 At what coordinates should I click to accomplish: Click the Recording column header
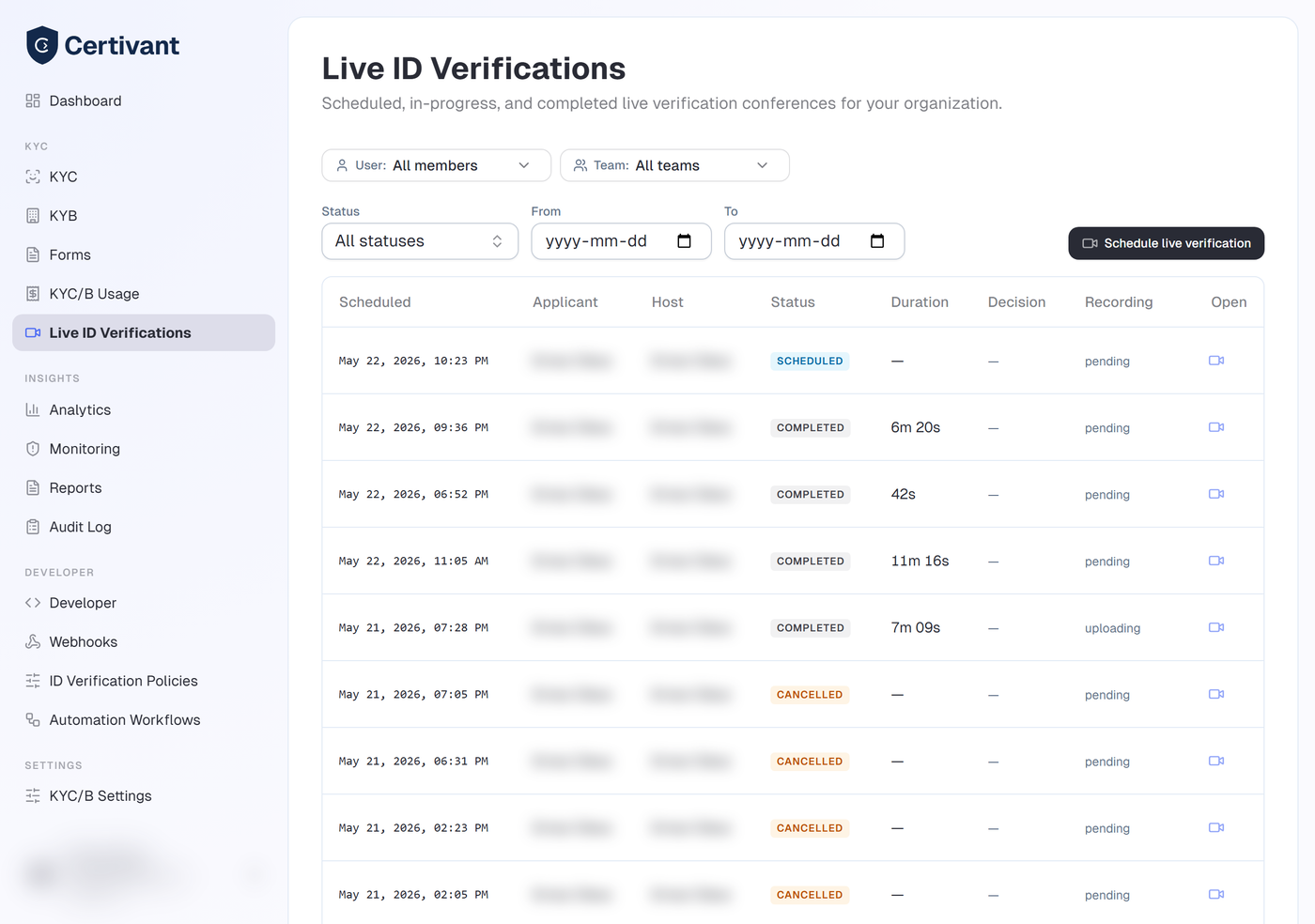point(1119,302)
